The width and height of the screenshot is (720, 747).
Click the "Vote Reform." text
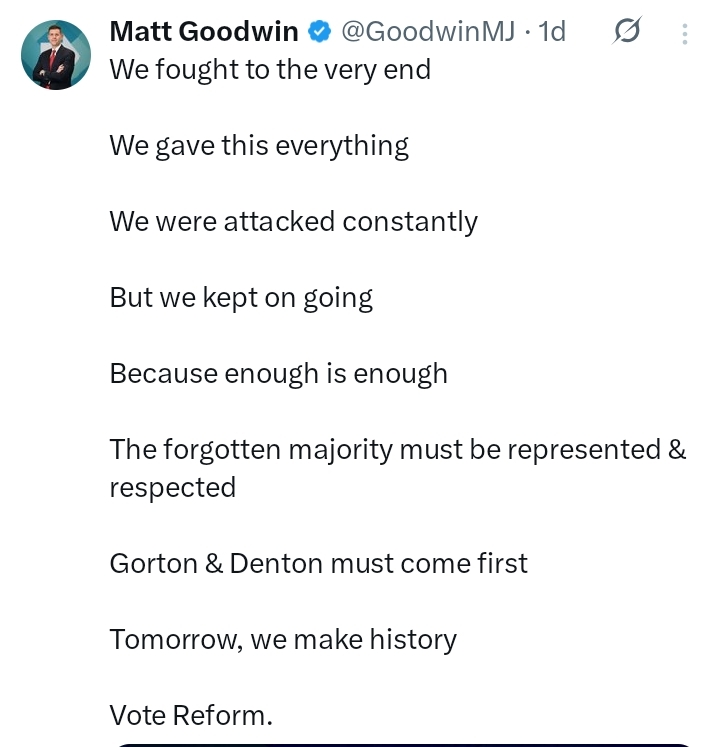click(191, 715)
